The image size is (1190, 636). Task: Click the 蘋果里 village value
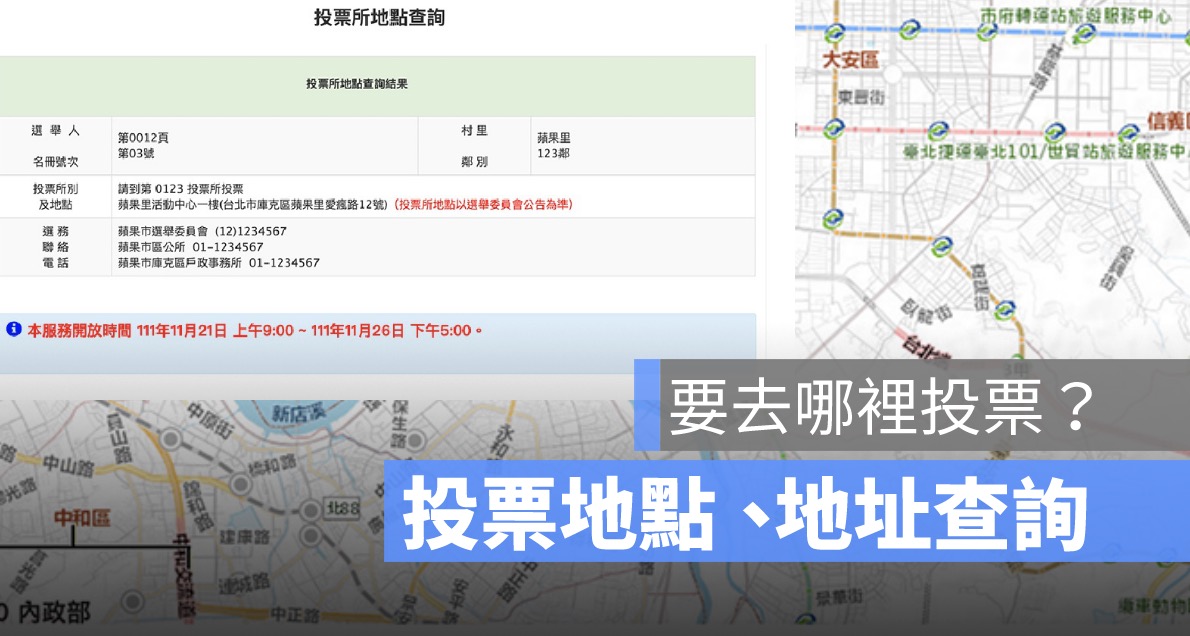coord(554,137)
